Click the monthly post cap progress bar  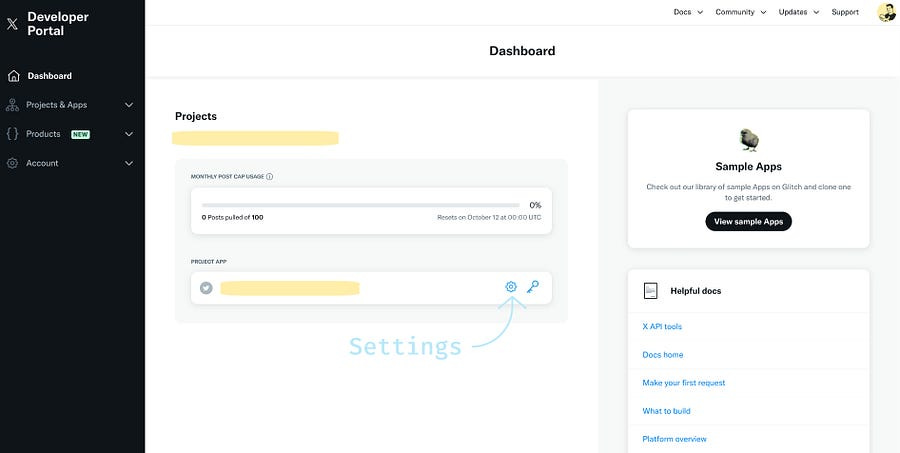[360, 205]
